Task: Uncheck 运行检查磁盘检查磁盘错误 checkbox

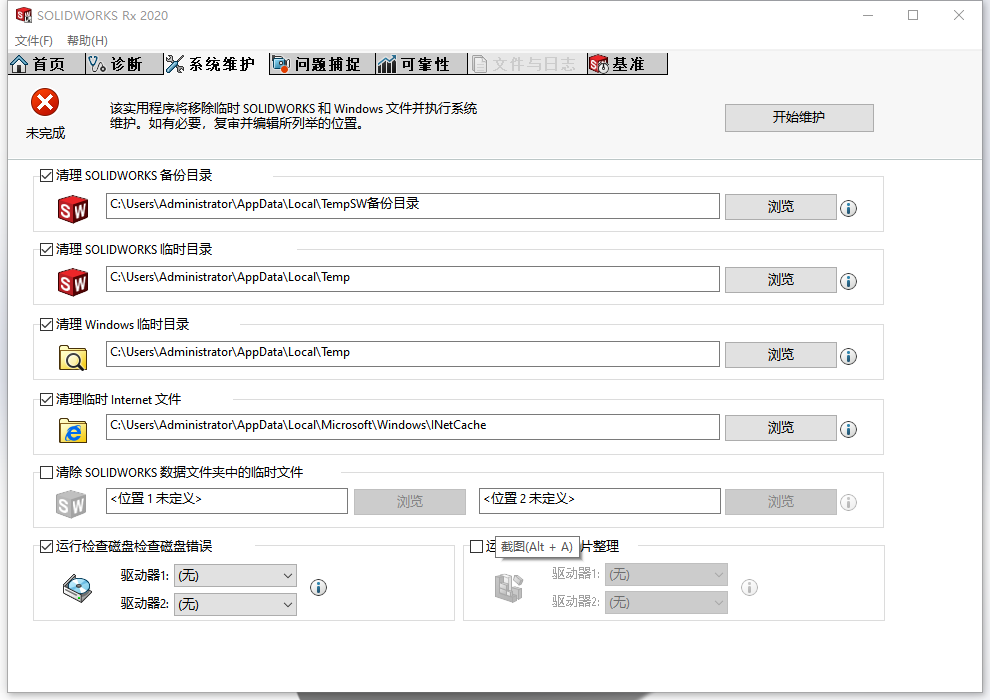Action: [x=46, y=546]
